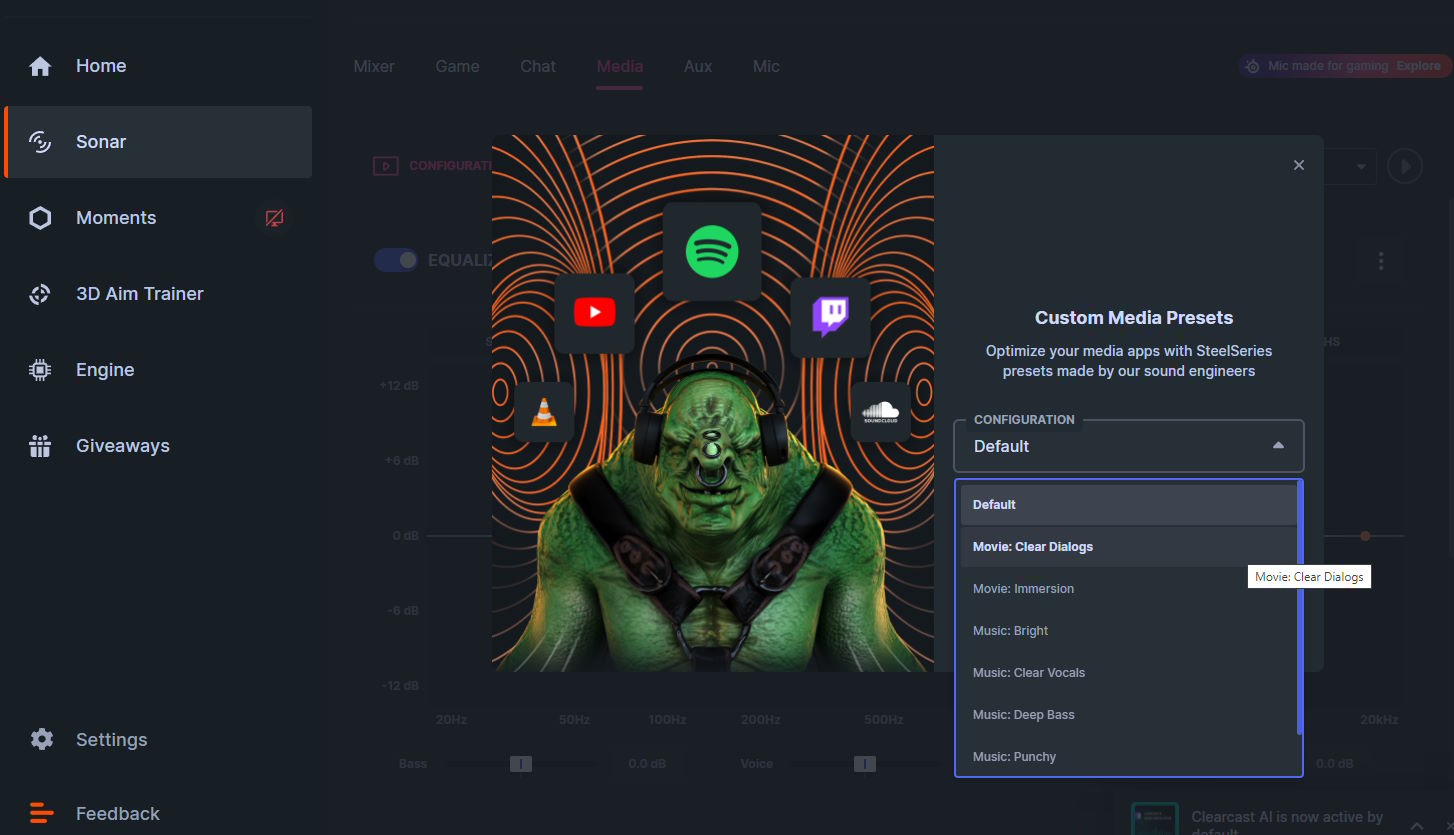Select Music: Punchy preset
This screenshot has height=835, width=1454.
point(1129,757)
